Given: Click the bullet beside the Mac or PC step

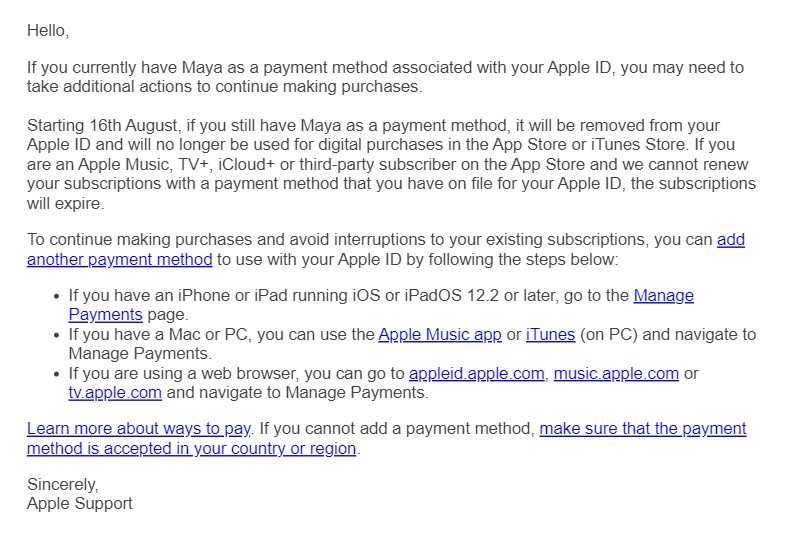Looking at the screenshot, I should pyautogui.click(x=57, y=335).
